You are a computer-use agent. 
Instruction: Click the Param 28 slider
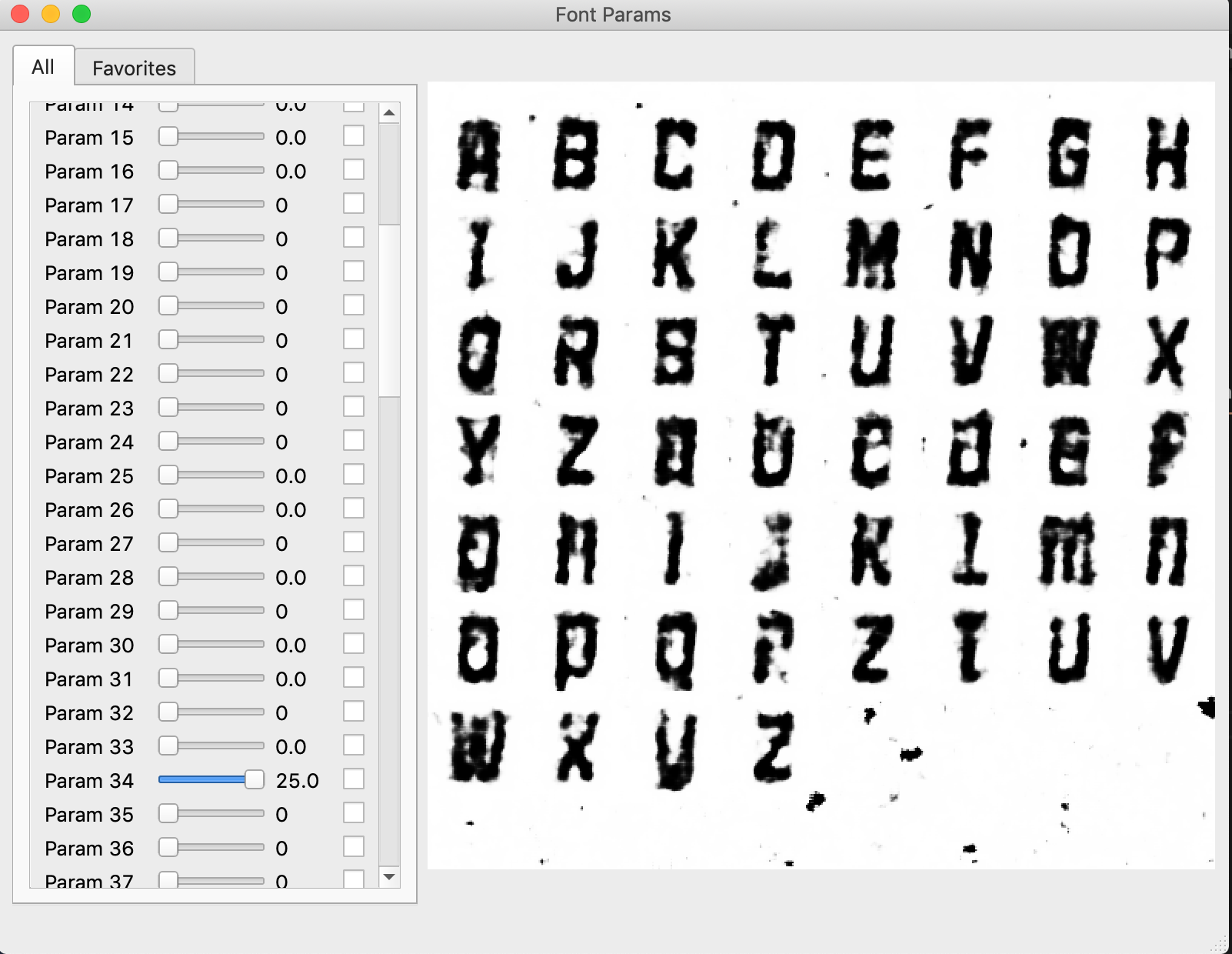pyautogui.click(x=210, y=575)
